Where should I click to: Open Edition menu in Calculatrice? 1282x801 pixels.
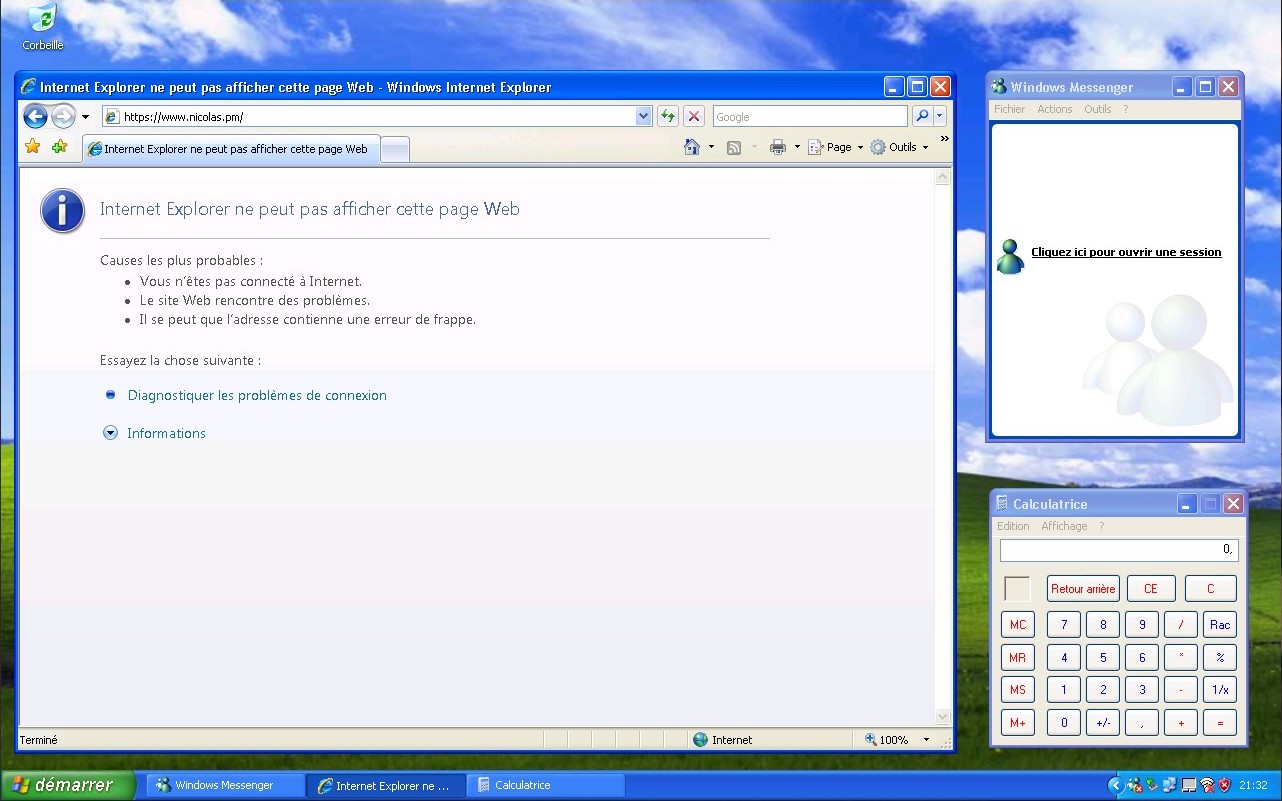click(x=1013, y=526)
